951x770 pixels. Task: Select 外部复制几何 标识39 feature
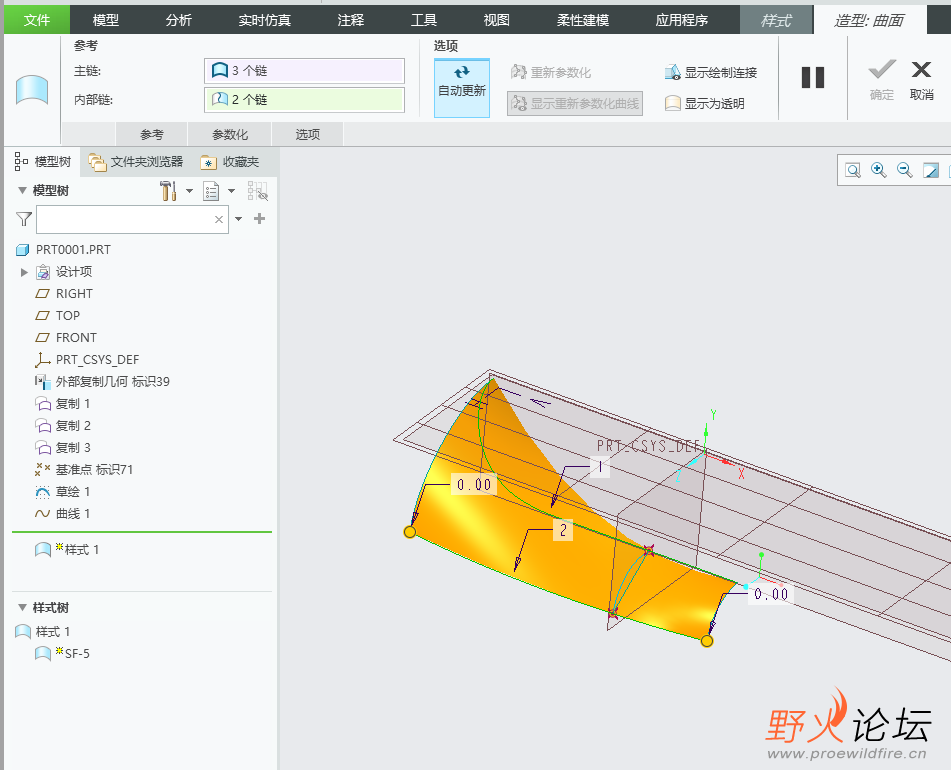point(102,381)
